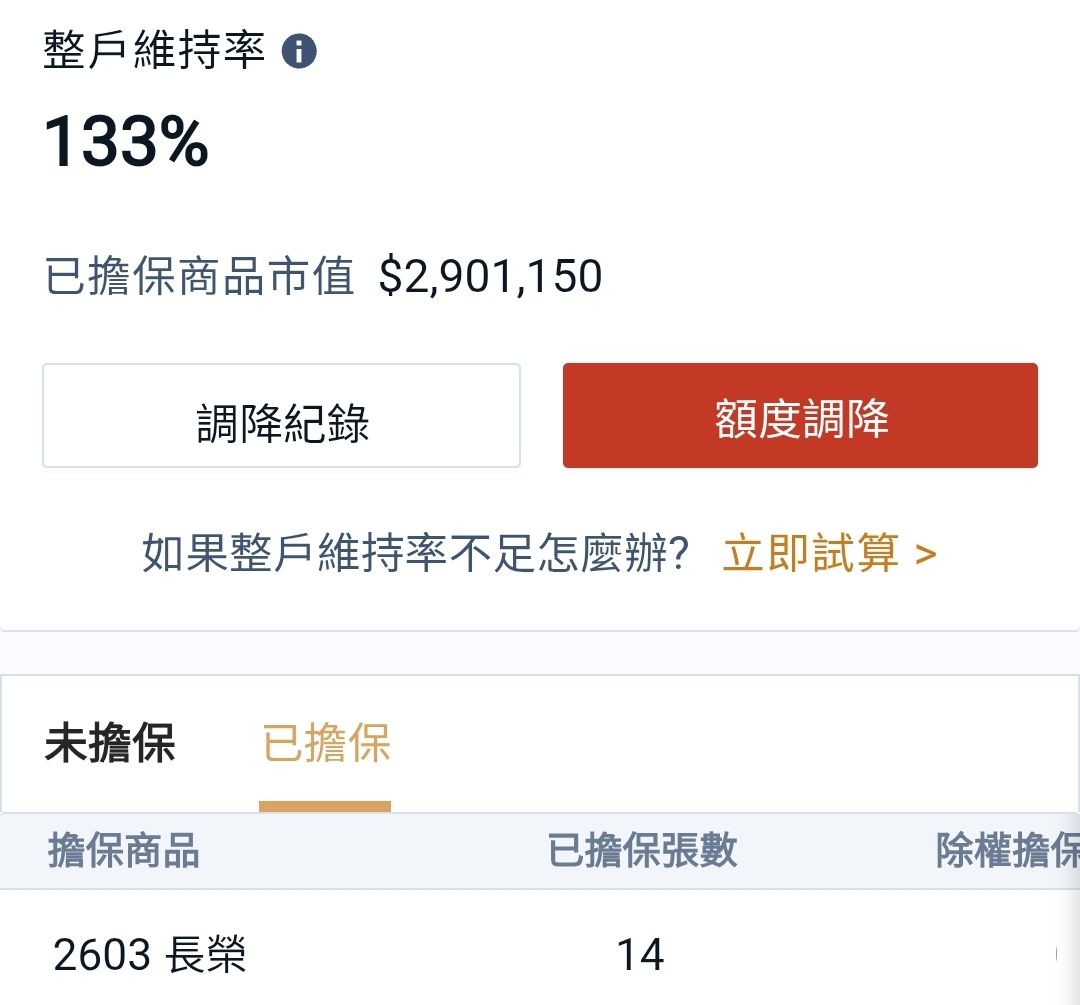Open the 立即試算 link

[810, 553]
